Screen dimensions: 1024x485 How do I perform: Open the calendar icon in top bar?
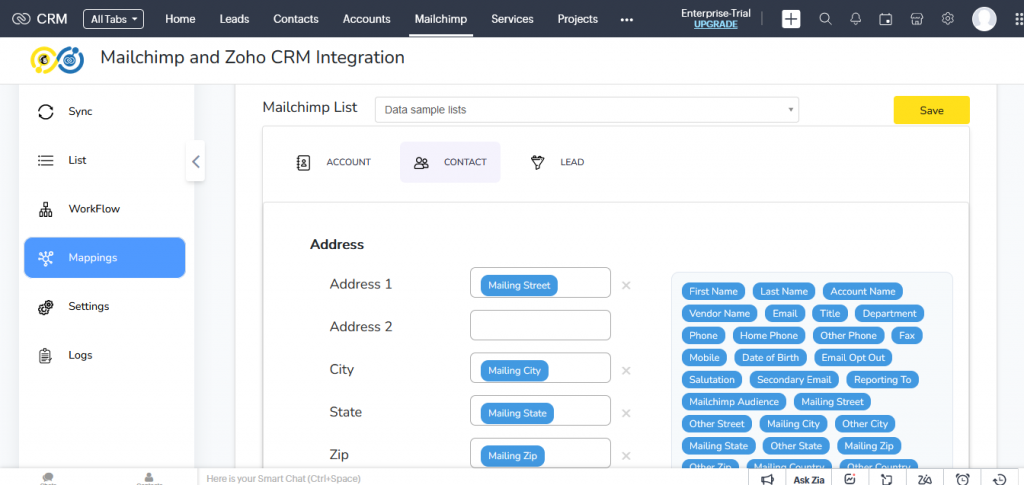pos(886,19)
